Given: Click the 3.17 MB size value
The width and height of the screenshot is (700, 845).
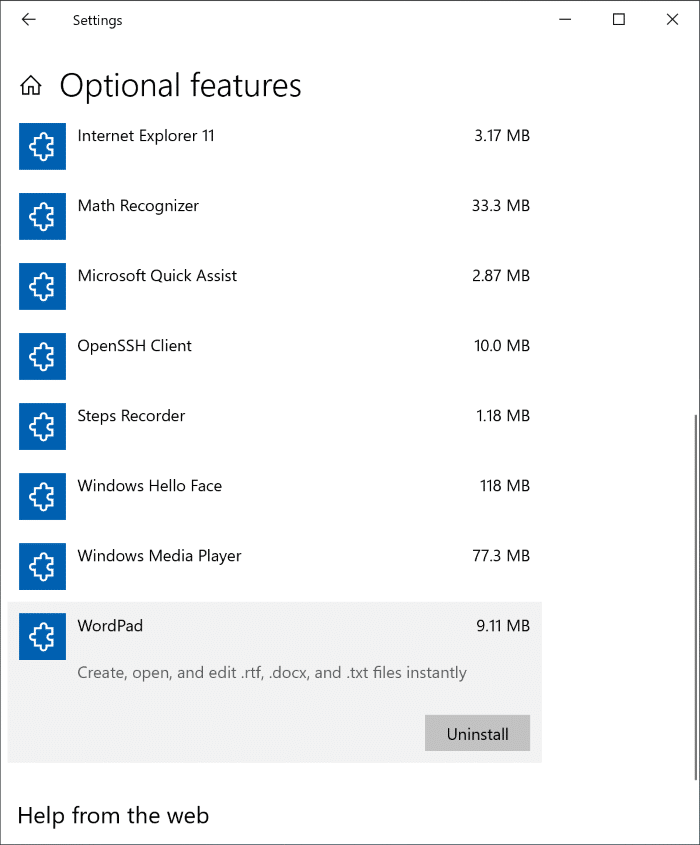Looking at the screenshot, I should tap(502, 136).
